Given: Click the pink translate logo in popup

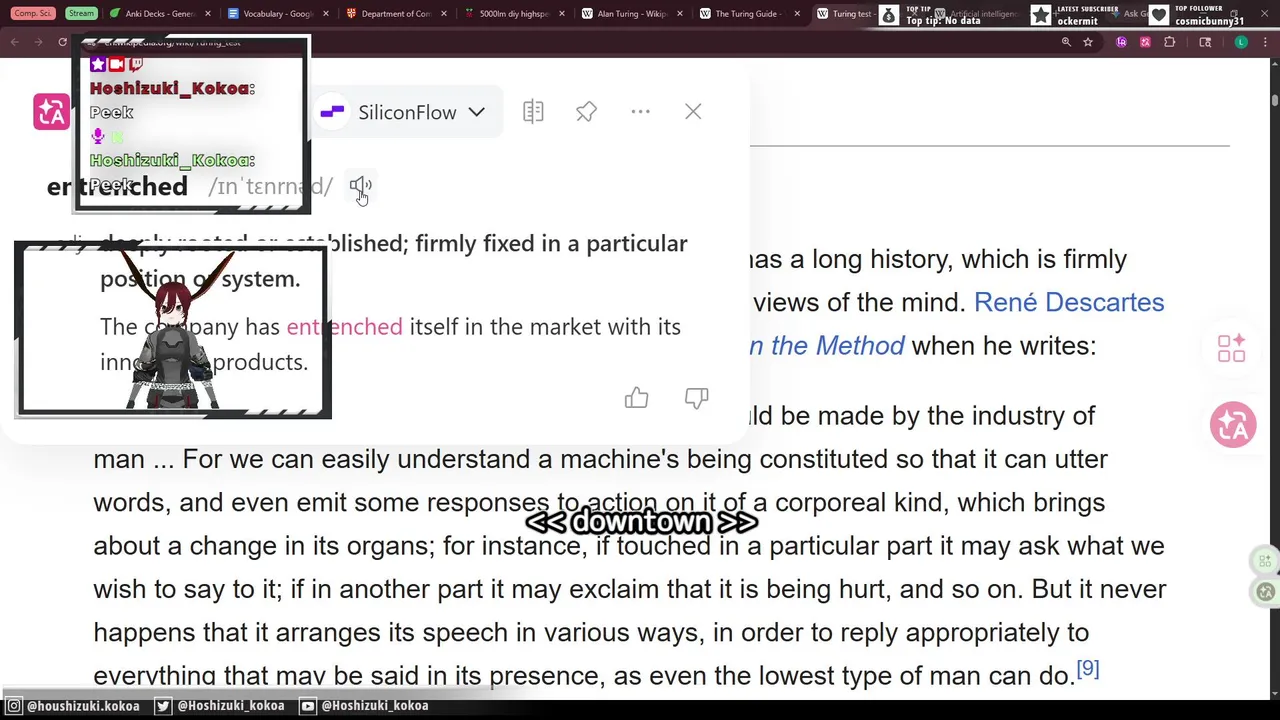Looking at the screenshot, I should (51, 112).
